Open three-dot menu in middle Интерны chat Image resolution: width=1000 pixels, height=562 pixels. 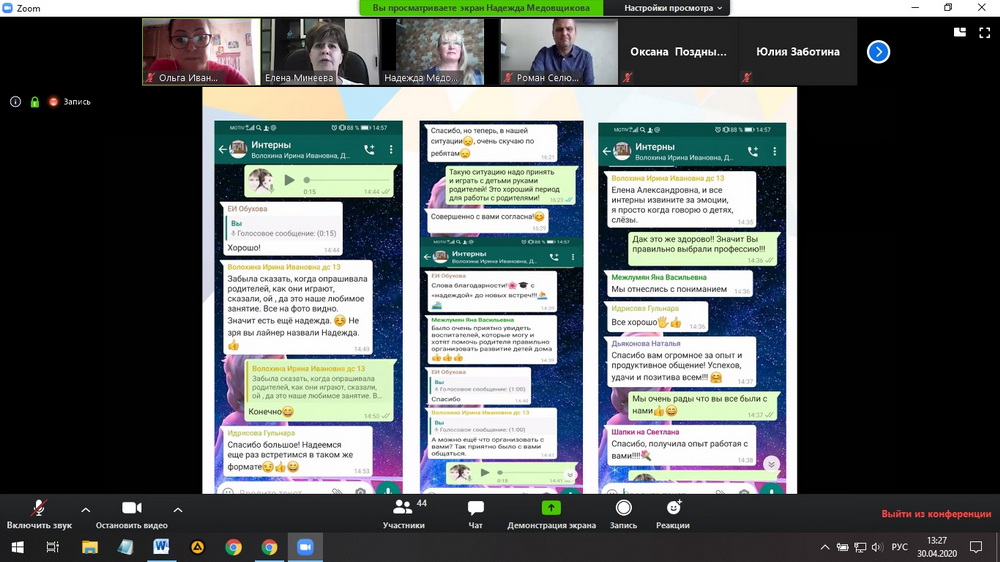[x=573, y=257]
